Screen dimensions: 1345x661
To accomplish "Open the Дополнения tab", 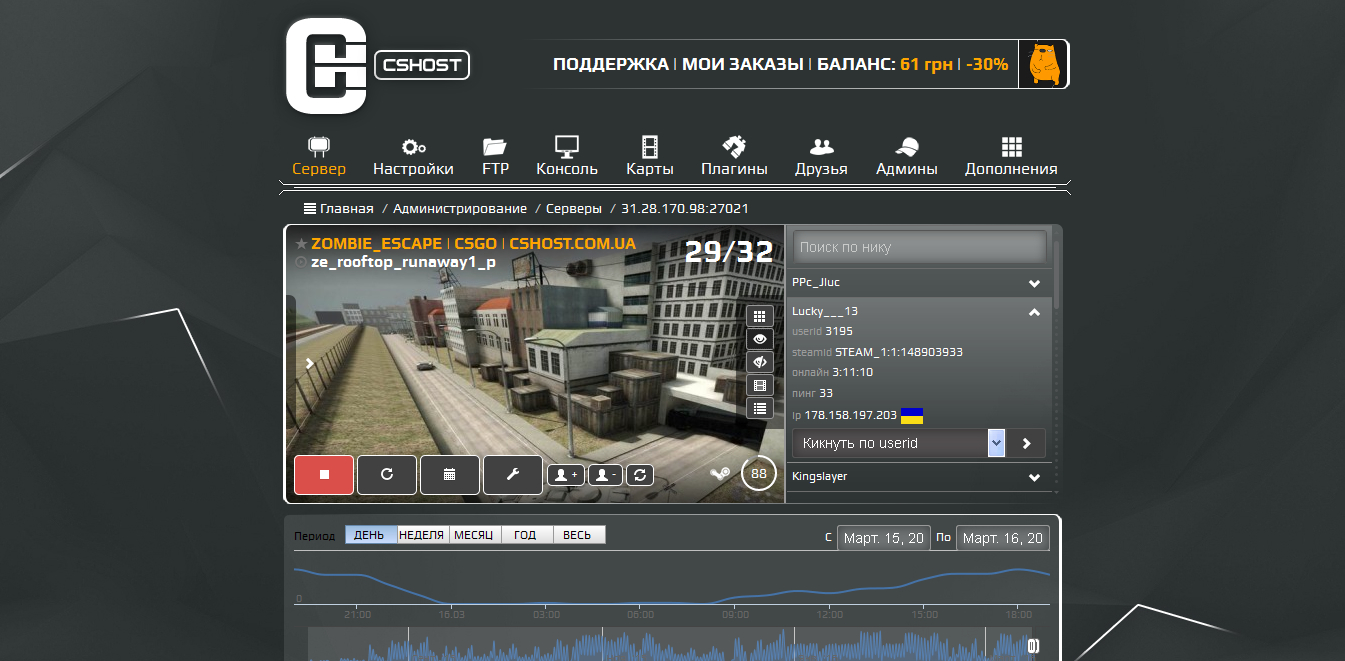I will 1011,157.
